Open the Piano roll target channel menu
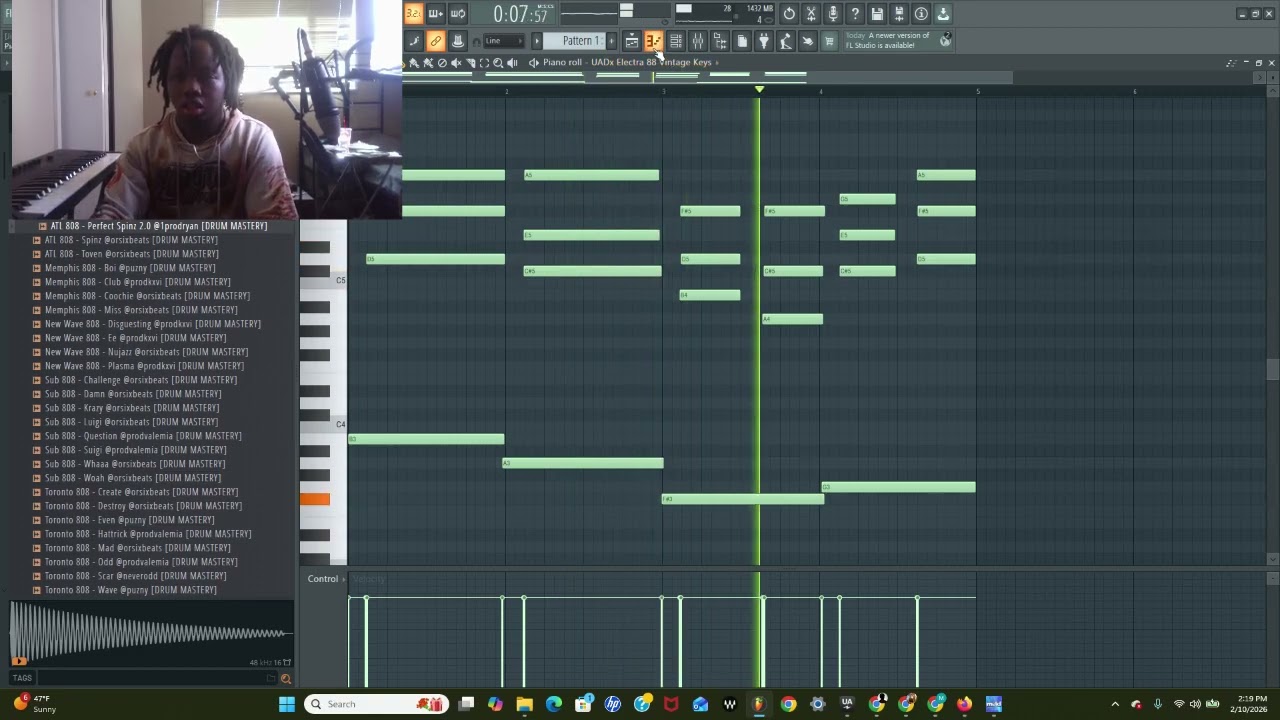 (x=534, y=63)
